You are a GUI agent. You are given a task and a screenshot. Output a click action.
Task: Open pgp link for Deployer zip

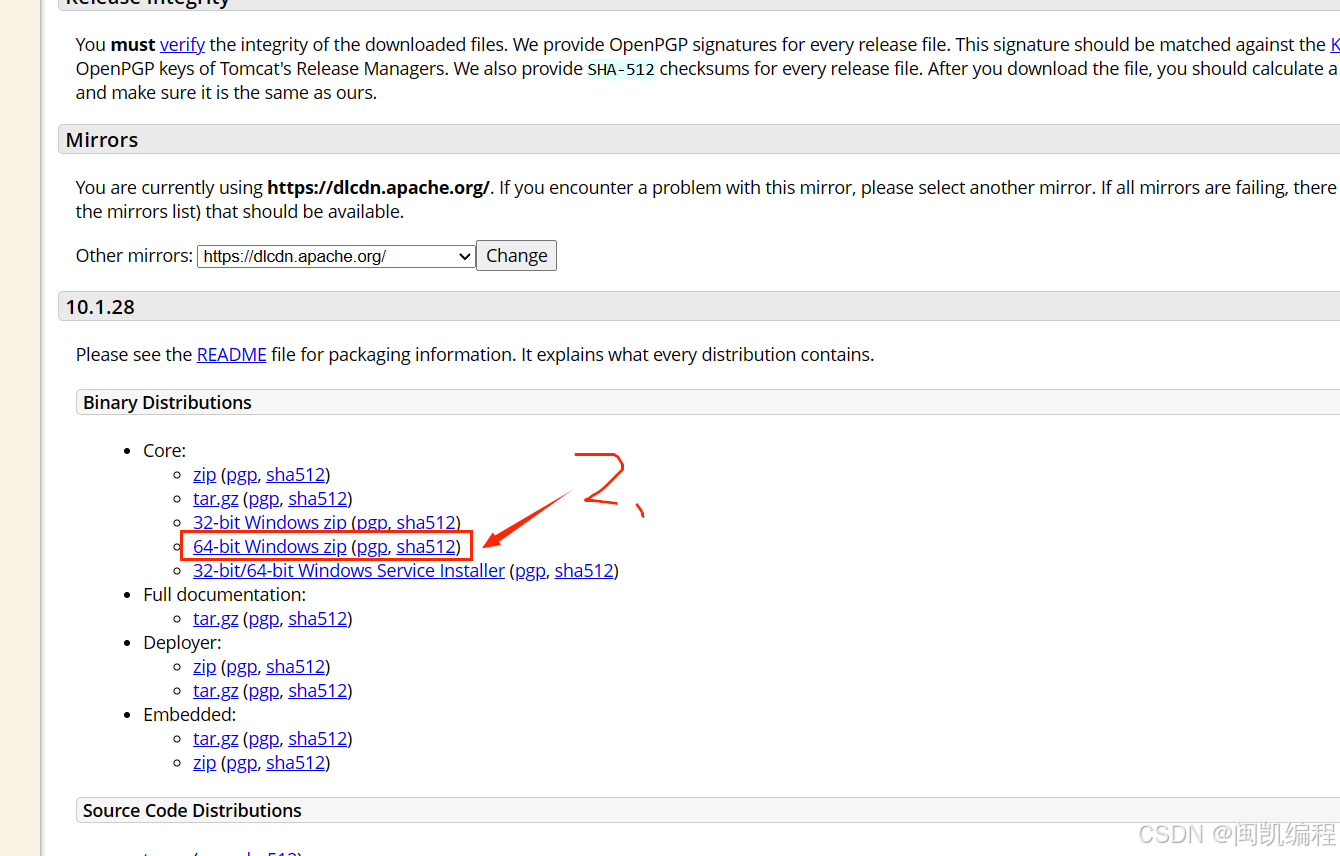pos(241,666)
